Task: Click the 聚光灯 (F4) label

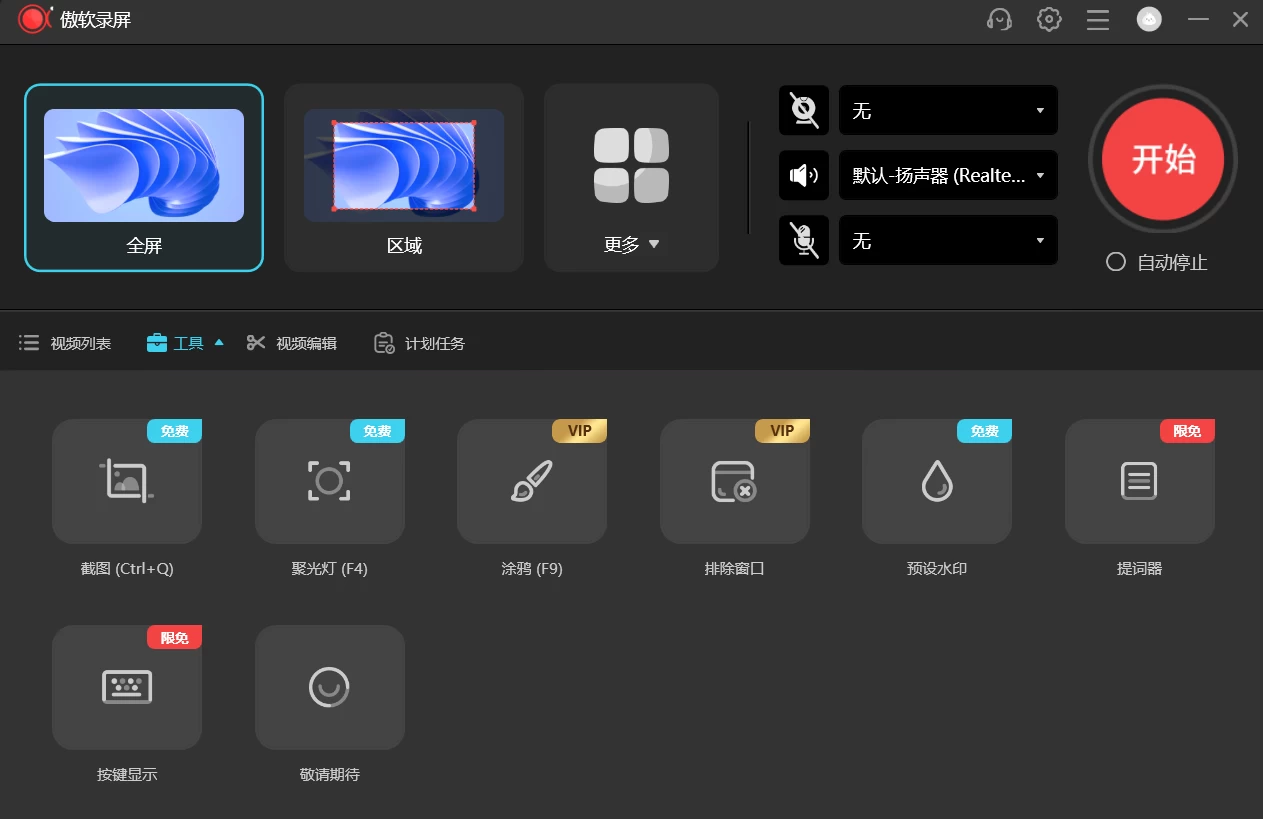Action: click(330, 569)
